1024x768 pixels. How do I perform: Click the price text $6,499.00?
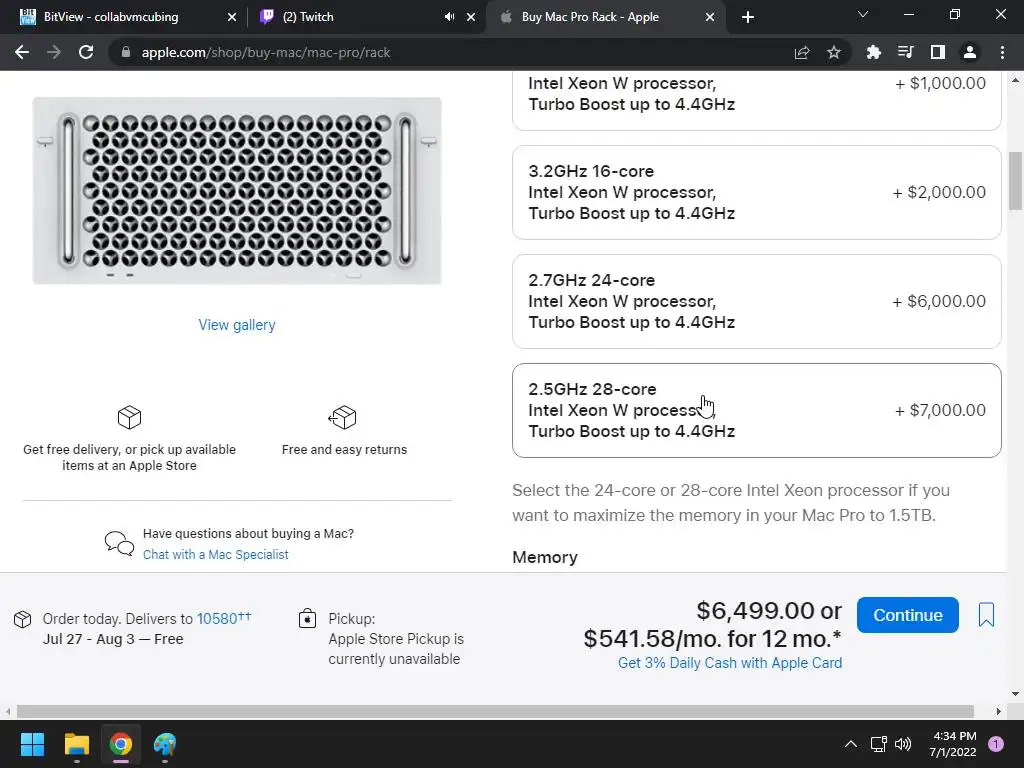pyautogui.click(x=755, y=611)
